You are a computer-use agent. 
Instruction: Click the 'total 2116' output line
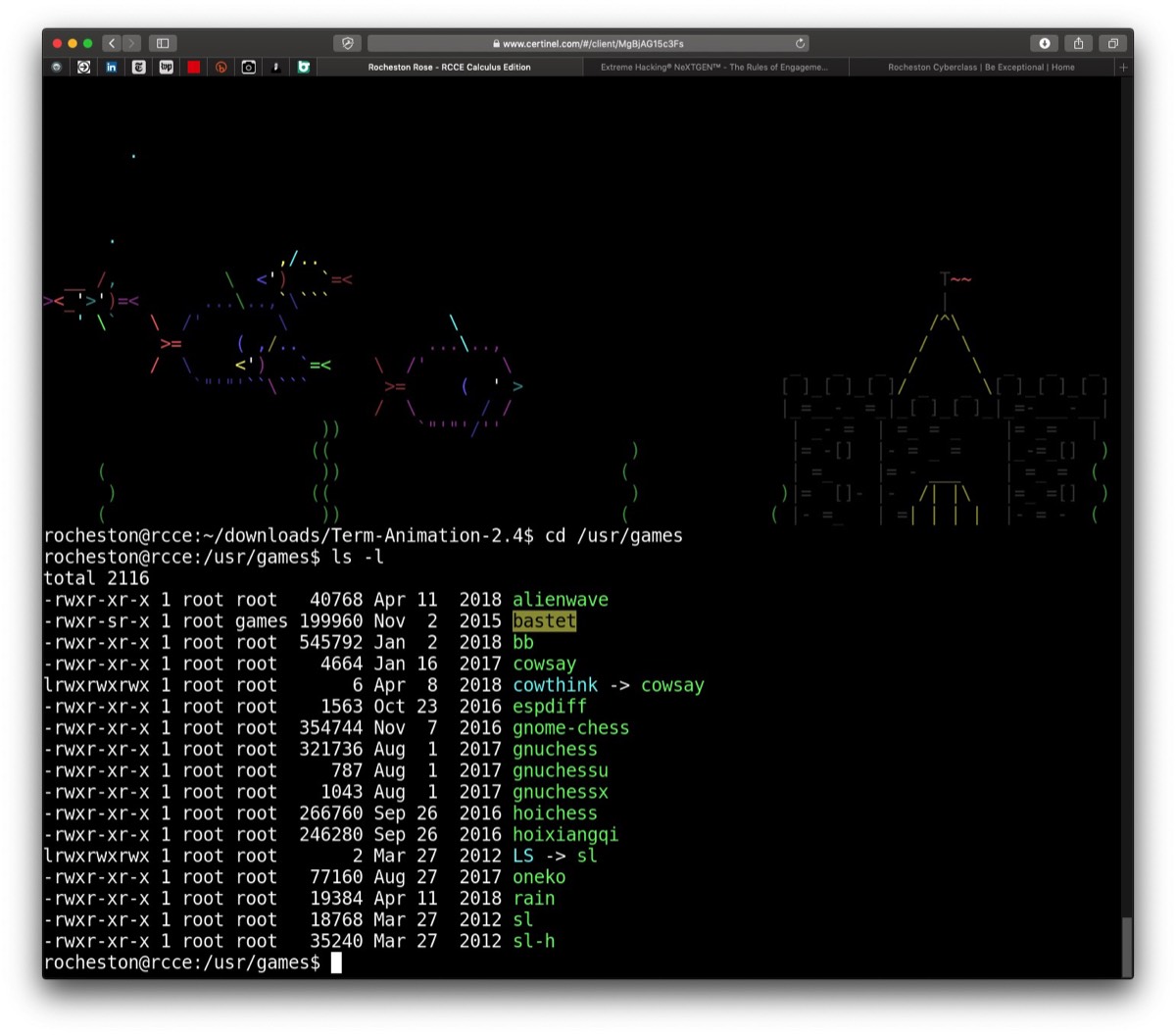point(97,578)
